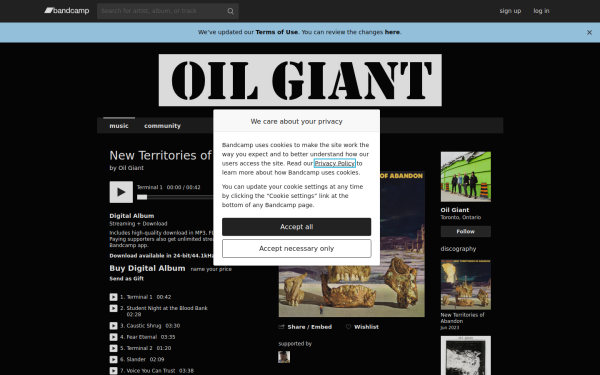The height and width of the screenshot is (375, 600).
Task: Play track 4 Fear Eternal
Action: 113,337
